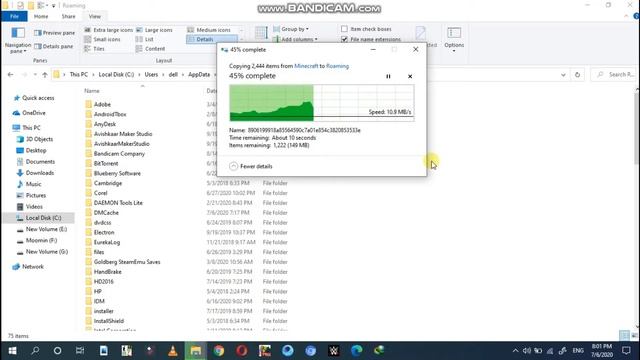Open Cortana circle on the taskbar

[58, 351]
